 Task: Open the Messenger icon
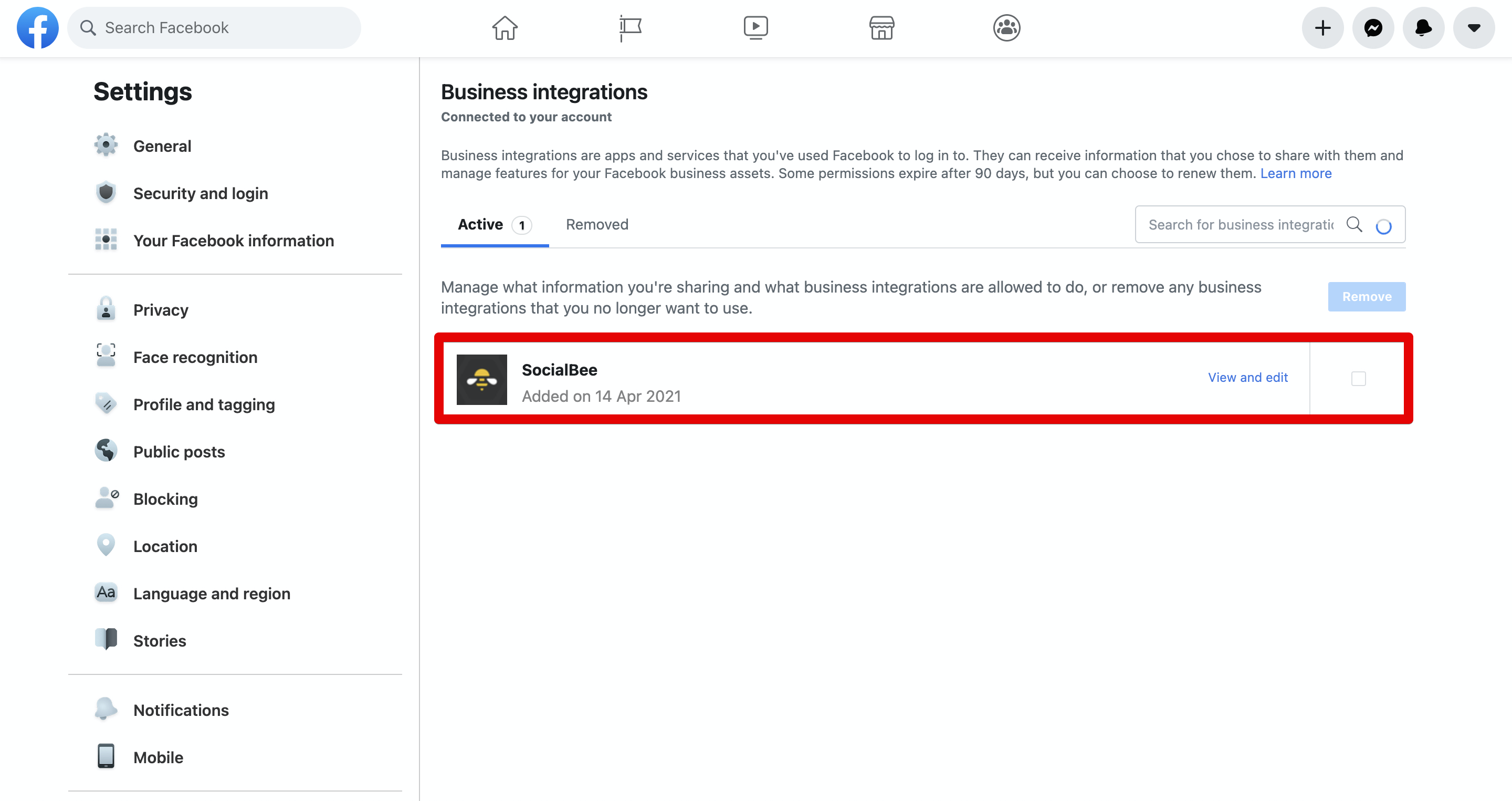(x=1373, y=28)
